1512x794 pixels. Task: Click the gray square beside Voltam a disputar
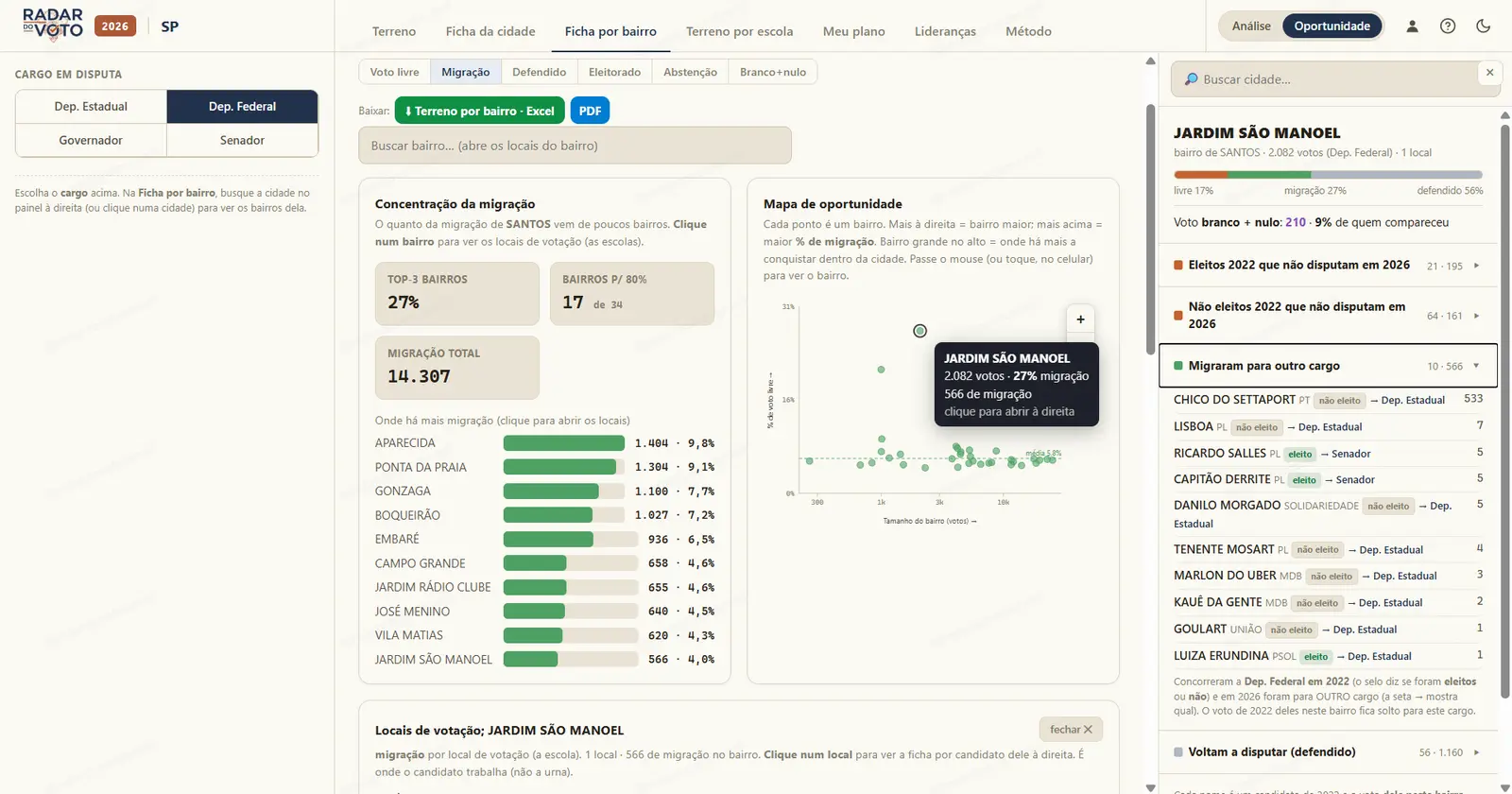1178,752
